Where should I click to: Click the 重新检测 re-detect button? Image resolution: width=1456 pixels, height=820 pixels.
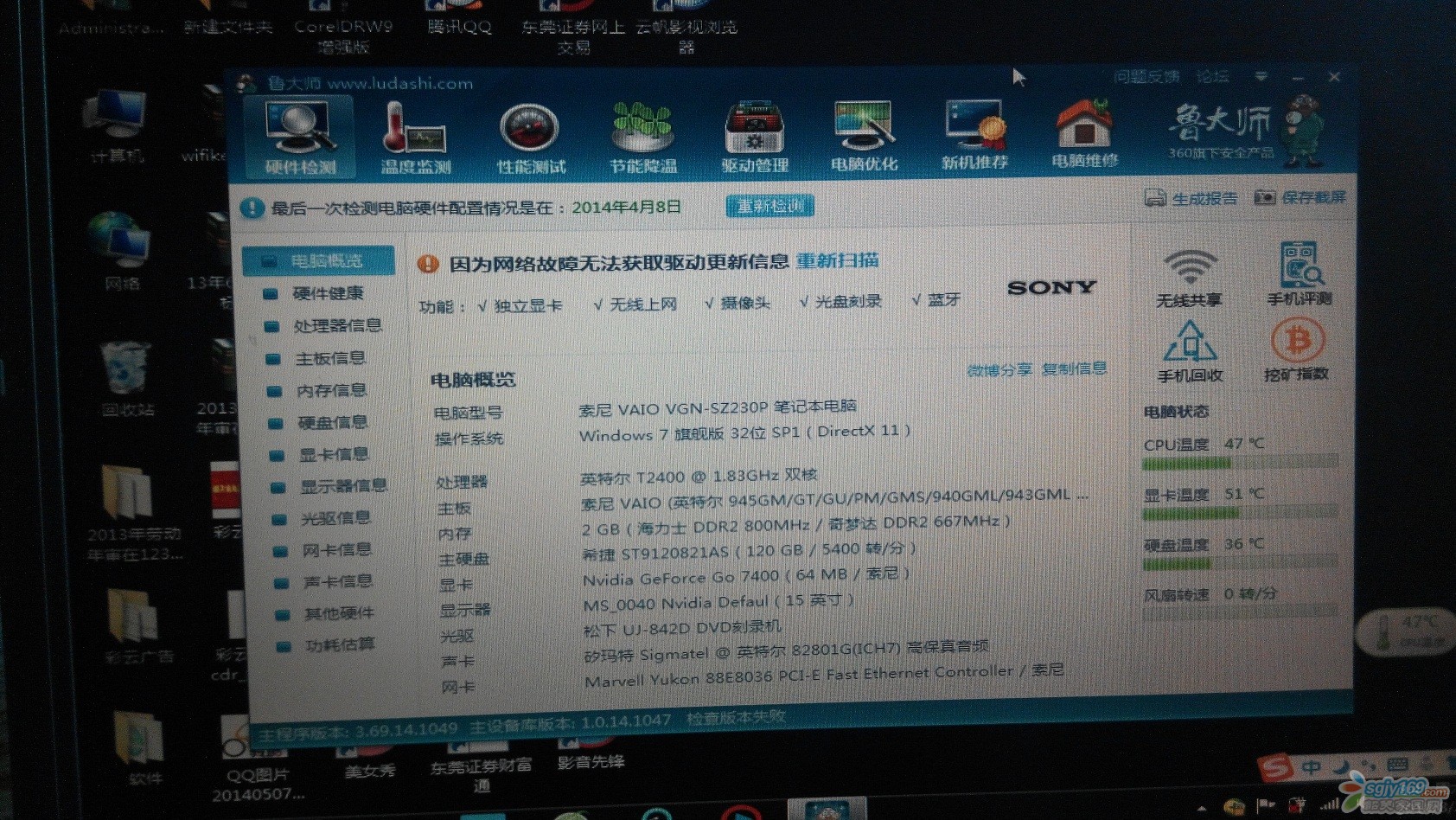click(770, 206)
